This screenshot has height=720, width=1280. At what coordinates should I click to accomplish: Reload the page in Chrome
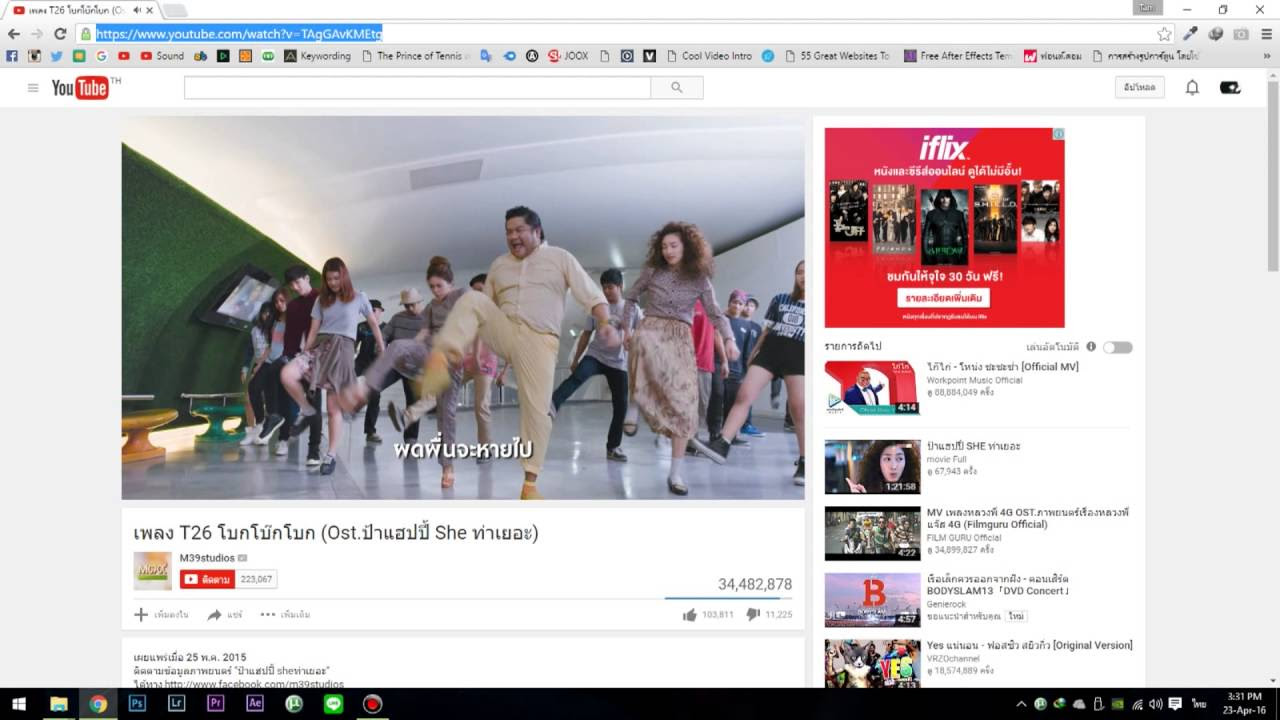[60, 34]
